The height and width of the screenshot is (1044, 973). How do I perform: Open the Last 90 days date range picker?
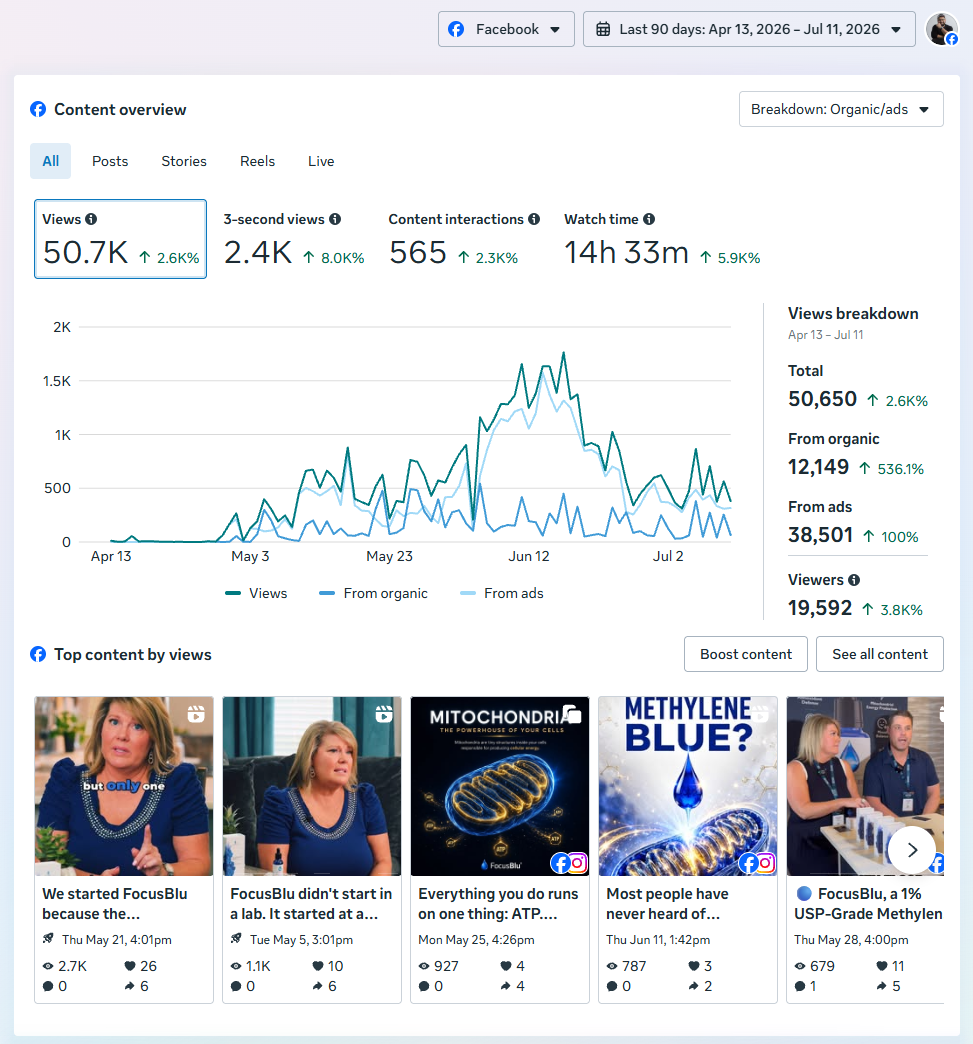(x=749, y=29)
